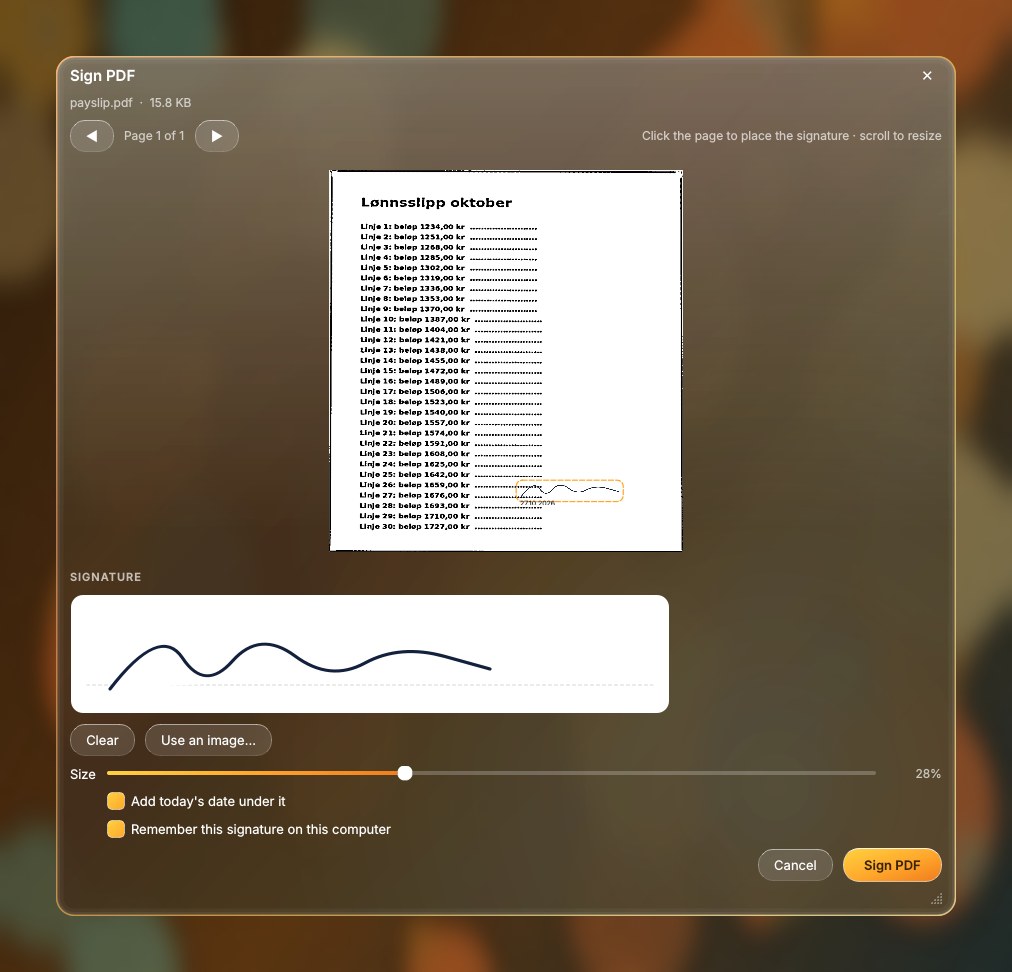Confirm with the orange Sign PDF button
This screenshot has height=972, width=1012.
coord(892,865)
